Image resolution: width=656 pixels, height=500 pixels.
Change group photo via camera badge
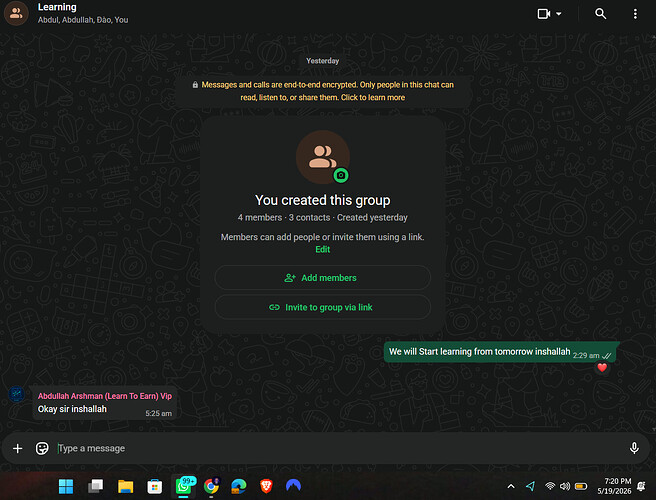pyautogui.click(x=341, y=175)
